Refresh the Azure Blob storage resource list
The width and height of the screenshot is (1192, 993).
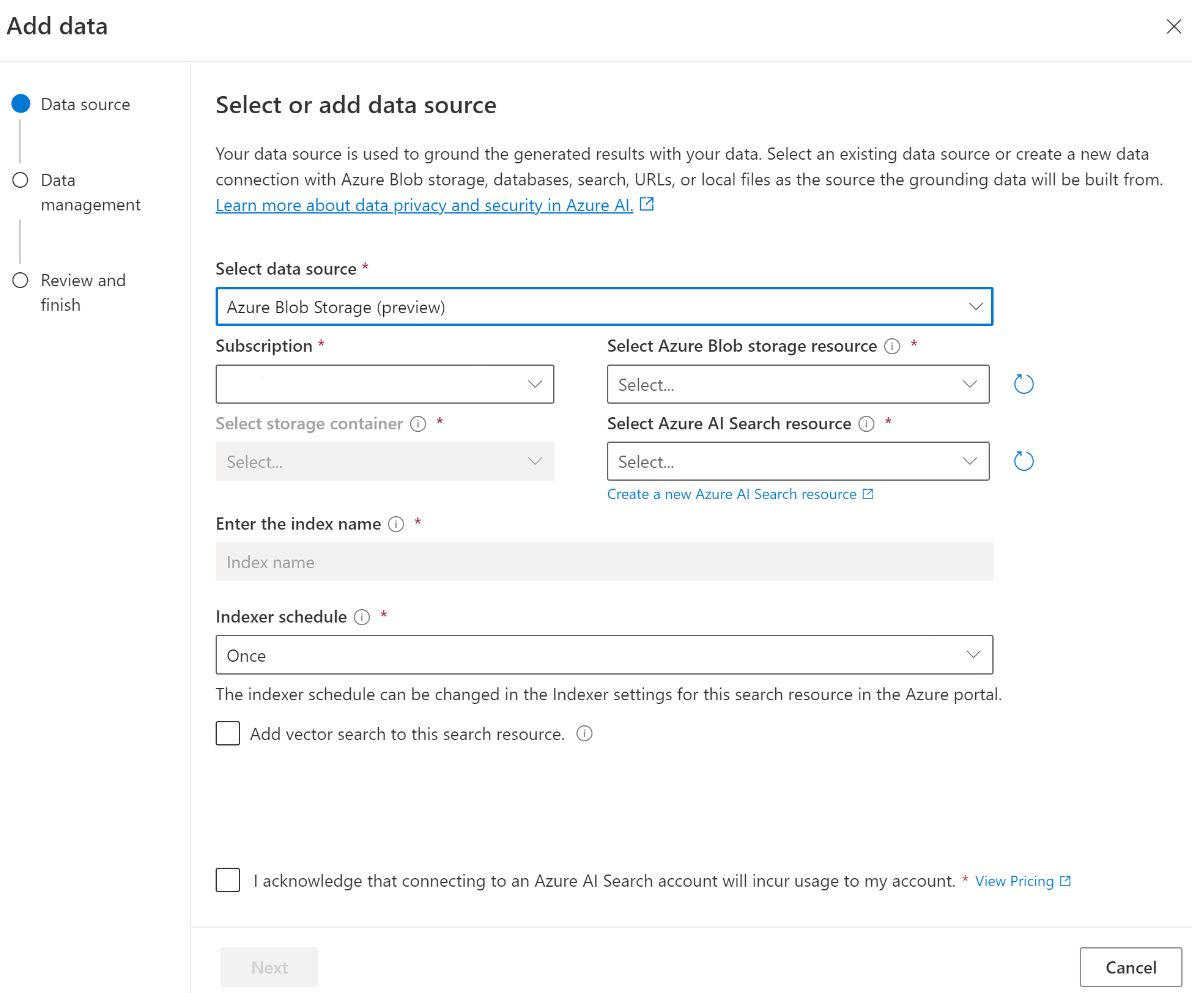point(1023,384)
